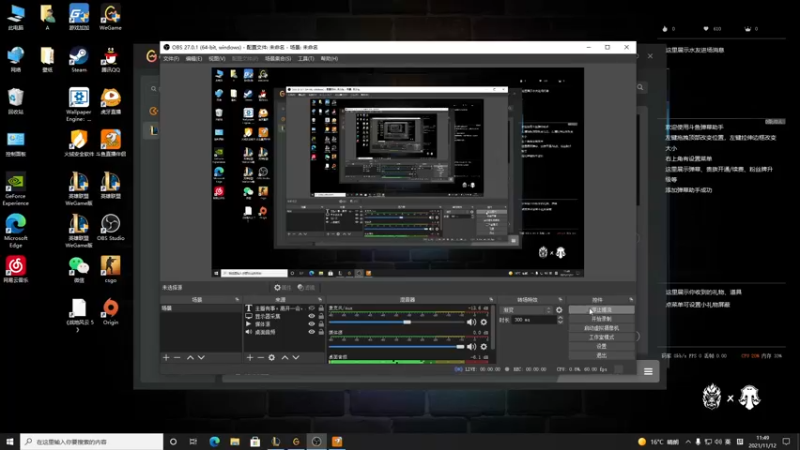Mute the 麦克风/Aux mixer track

471,322
